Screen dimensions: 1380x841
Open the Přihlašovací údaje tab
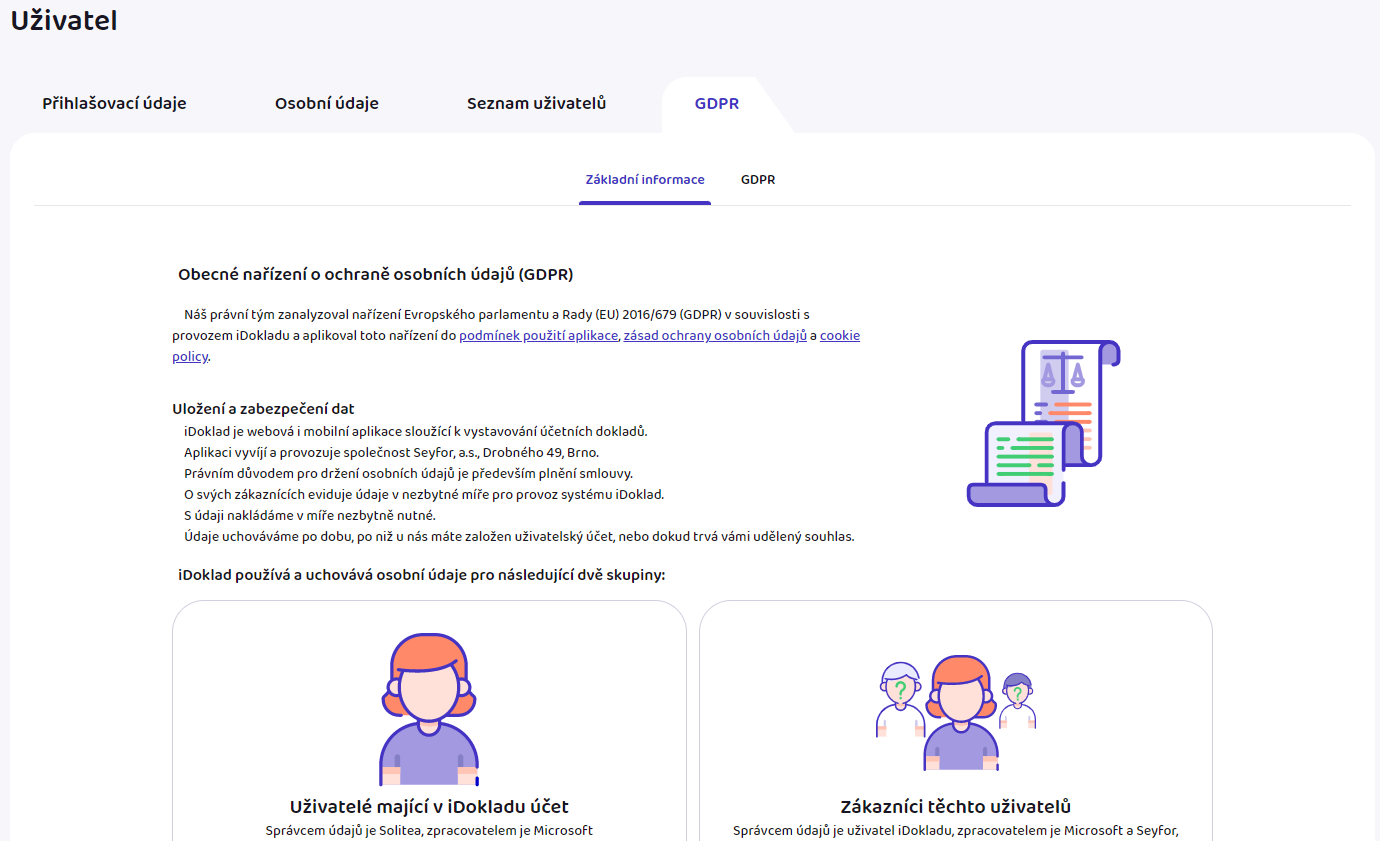[x=114, y=104]
